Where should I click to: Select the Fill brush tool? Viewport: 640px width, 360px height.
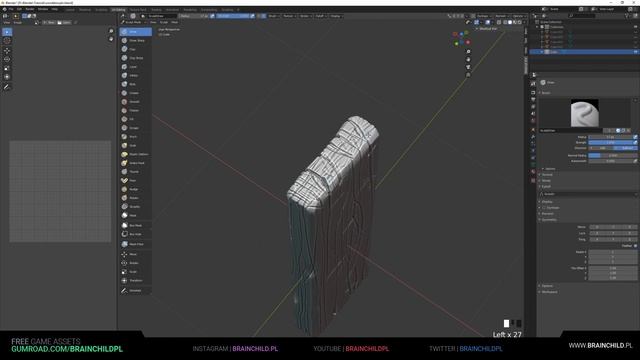pos(136,119)
